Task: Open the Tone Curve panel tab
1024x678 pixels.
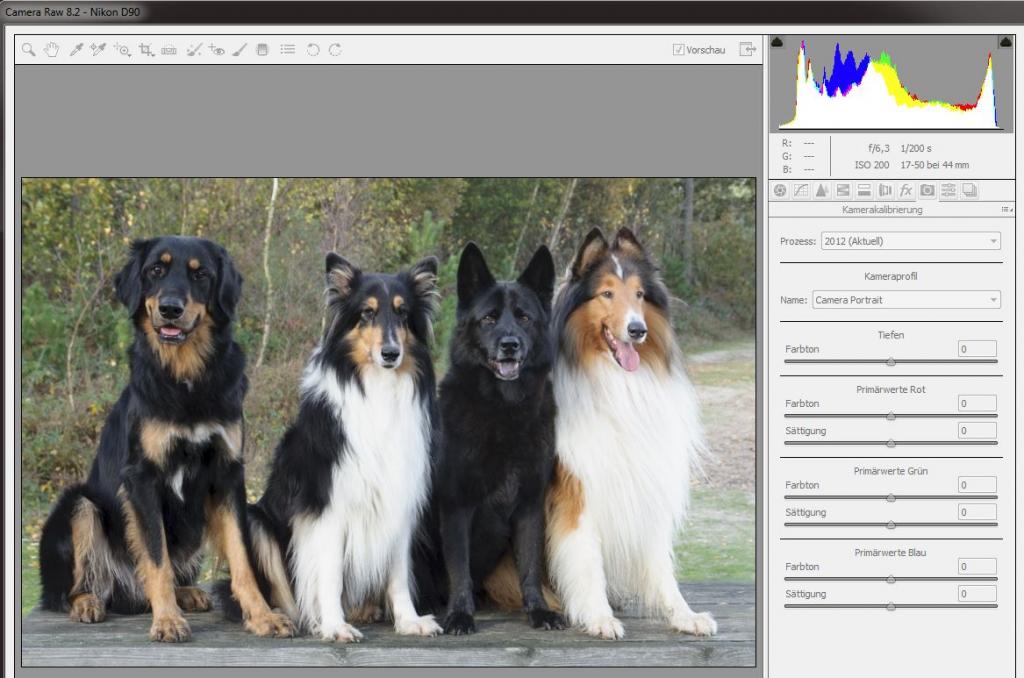Action: [801, 190]
